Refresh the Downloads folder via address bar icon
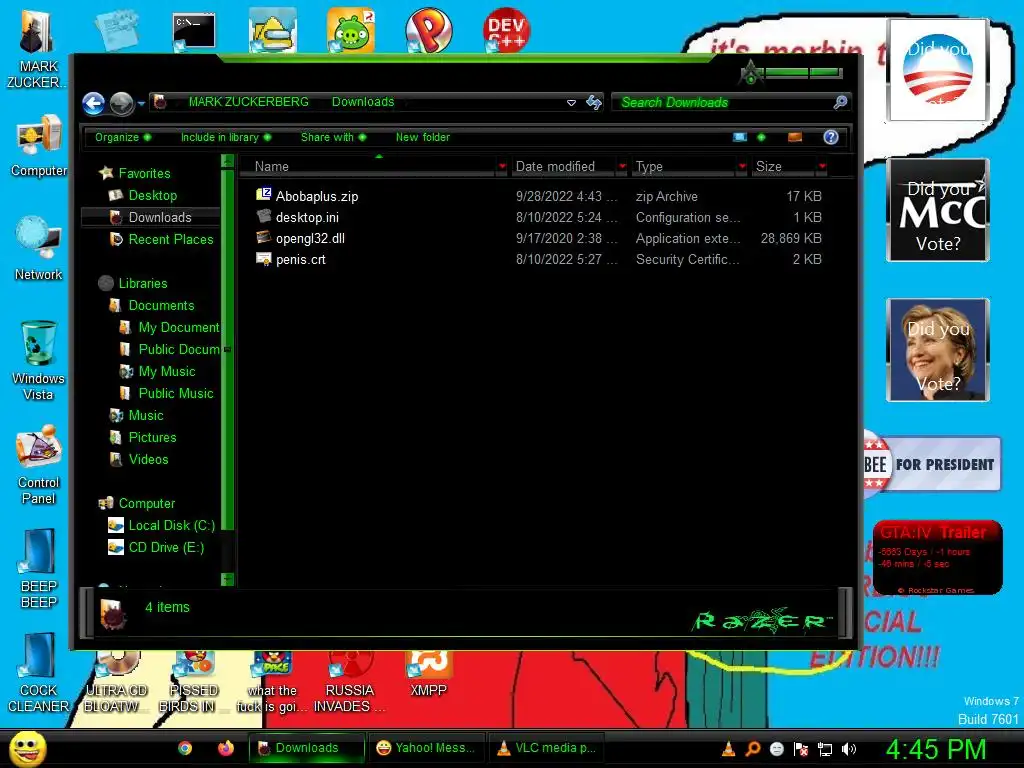This screenshot has width=1024, height=768. [x=594, y=103]
